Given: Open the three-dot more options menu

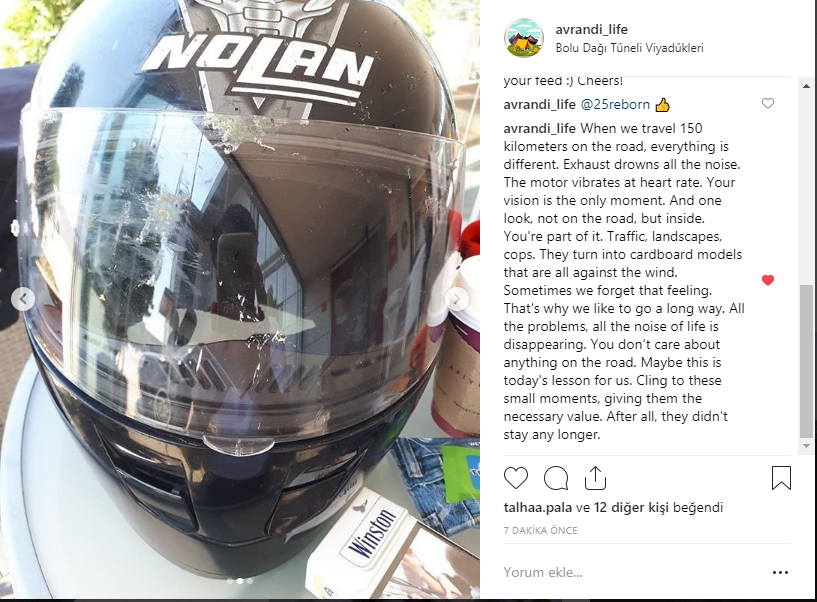Looking at the screenshot, I should [780, 572].
